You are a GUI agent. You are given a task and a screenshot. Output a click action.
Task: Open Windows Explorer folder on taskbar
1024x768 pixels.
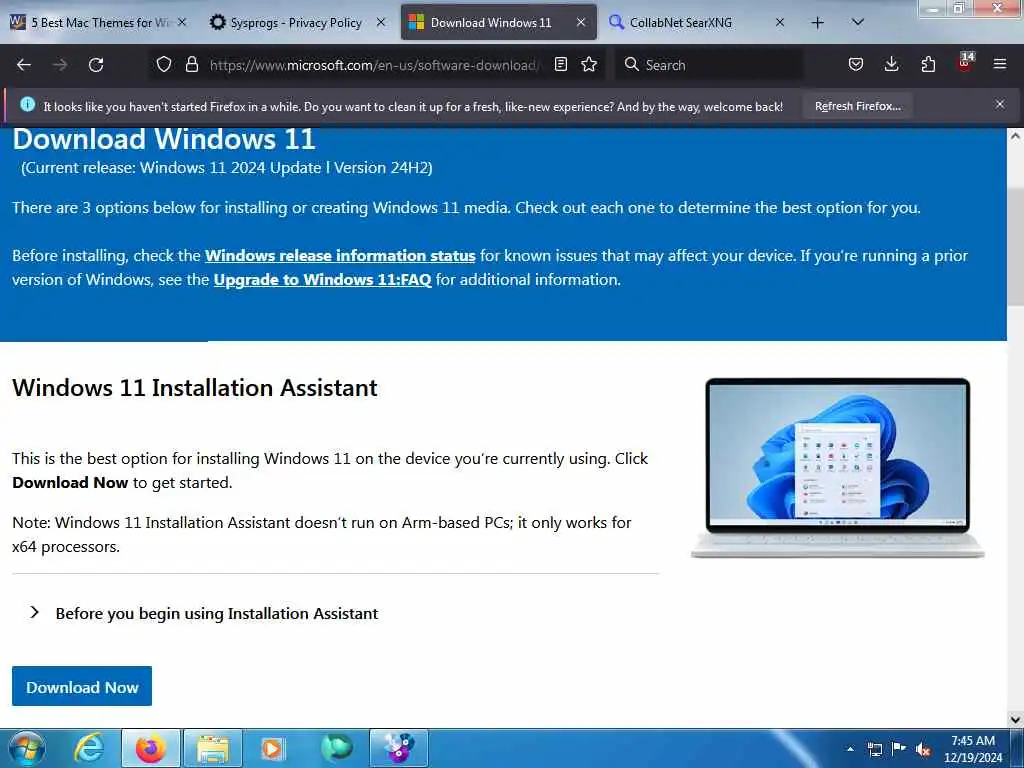[213, 748]
